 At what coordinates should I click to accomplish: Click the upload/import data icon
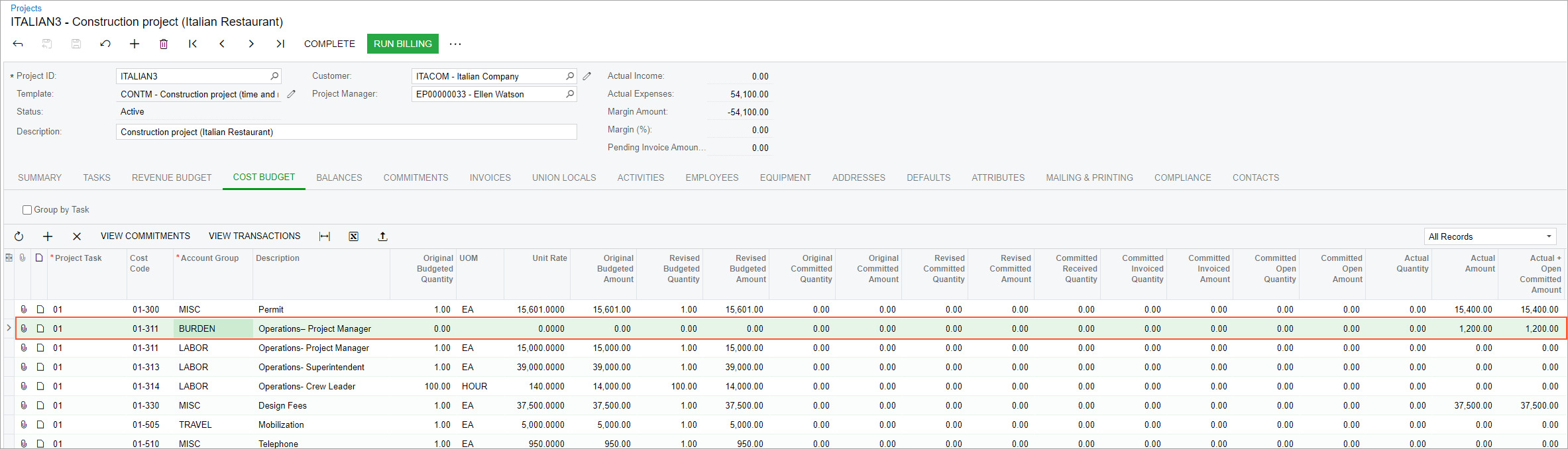tap(382, 236)
